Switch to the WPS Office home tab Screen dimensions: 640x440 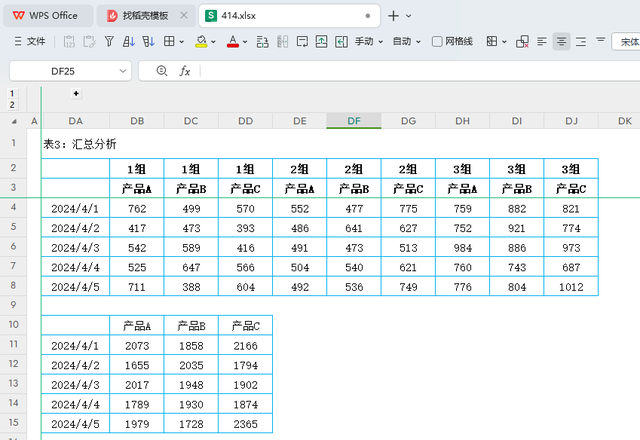(48, 16)
